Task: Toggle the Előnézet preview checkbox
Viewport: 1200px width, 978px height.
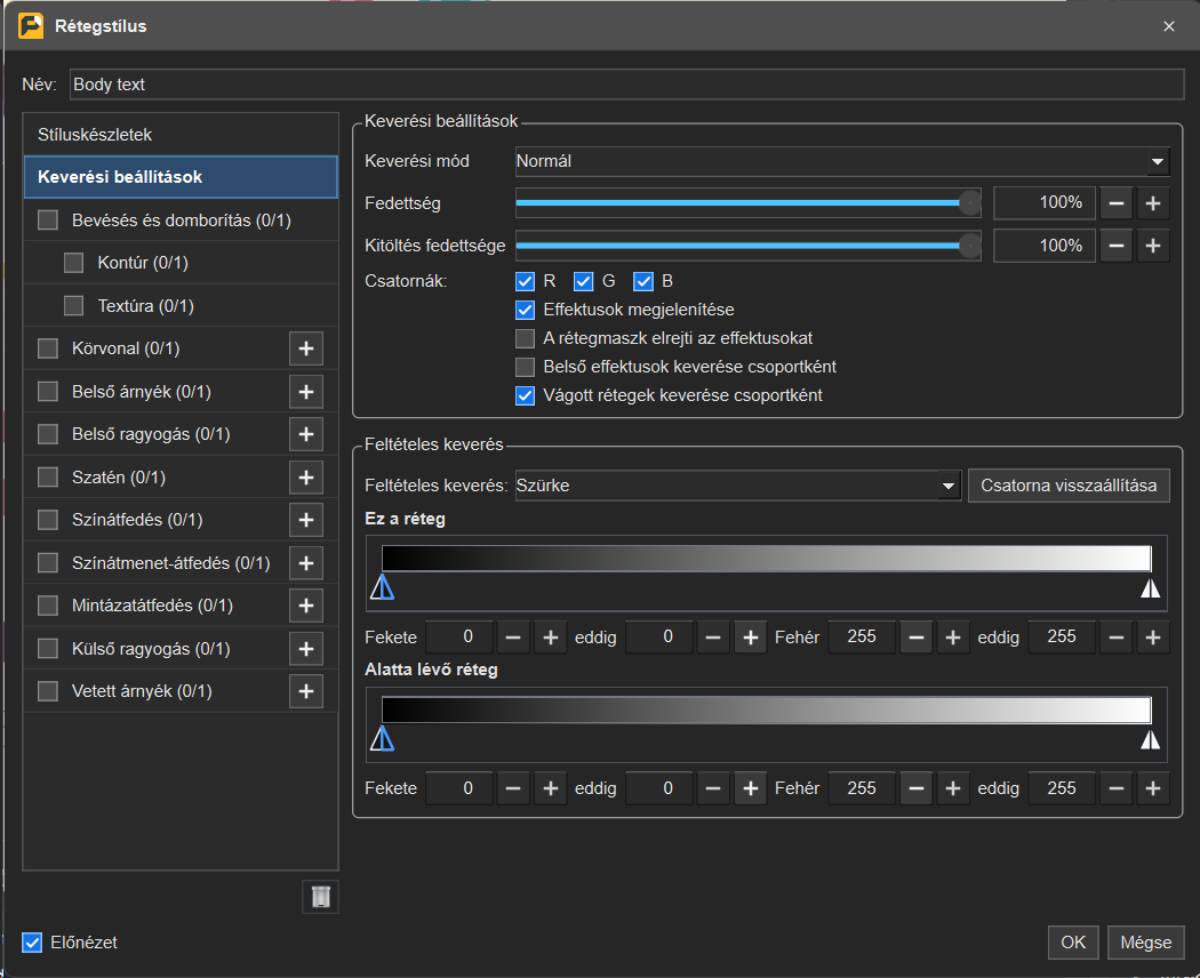Action: (x=32, y=942)
